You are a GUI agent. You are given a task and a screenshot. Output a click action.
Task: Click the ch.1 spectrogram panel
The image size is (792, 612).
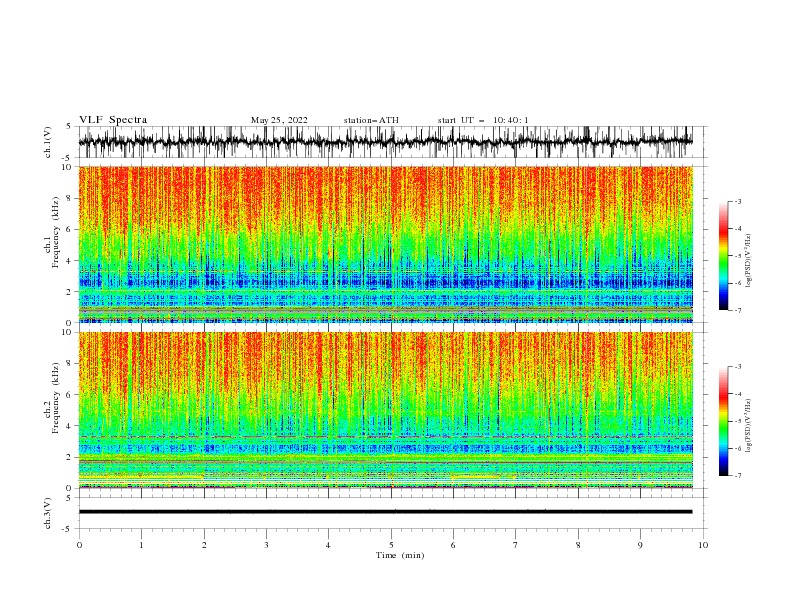click(x=386, y=244)
